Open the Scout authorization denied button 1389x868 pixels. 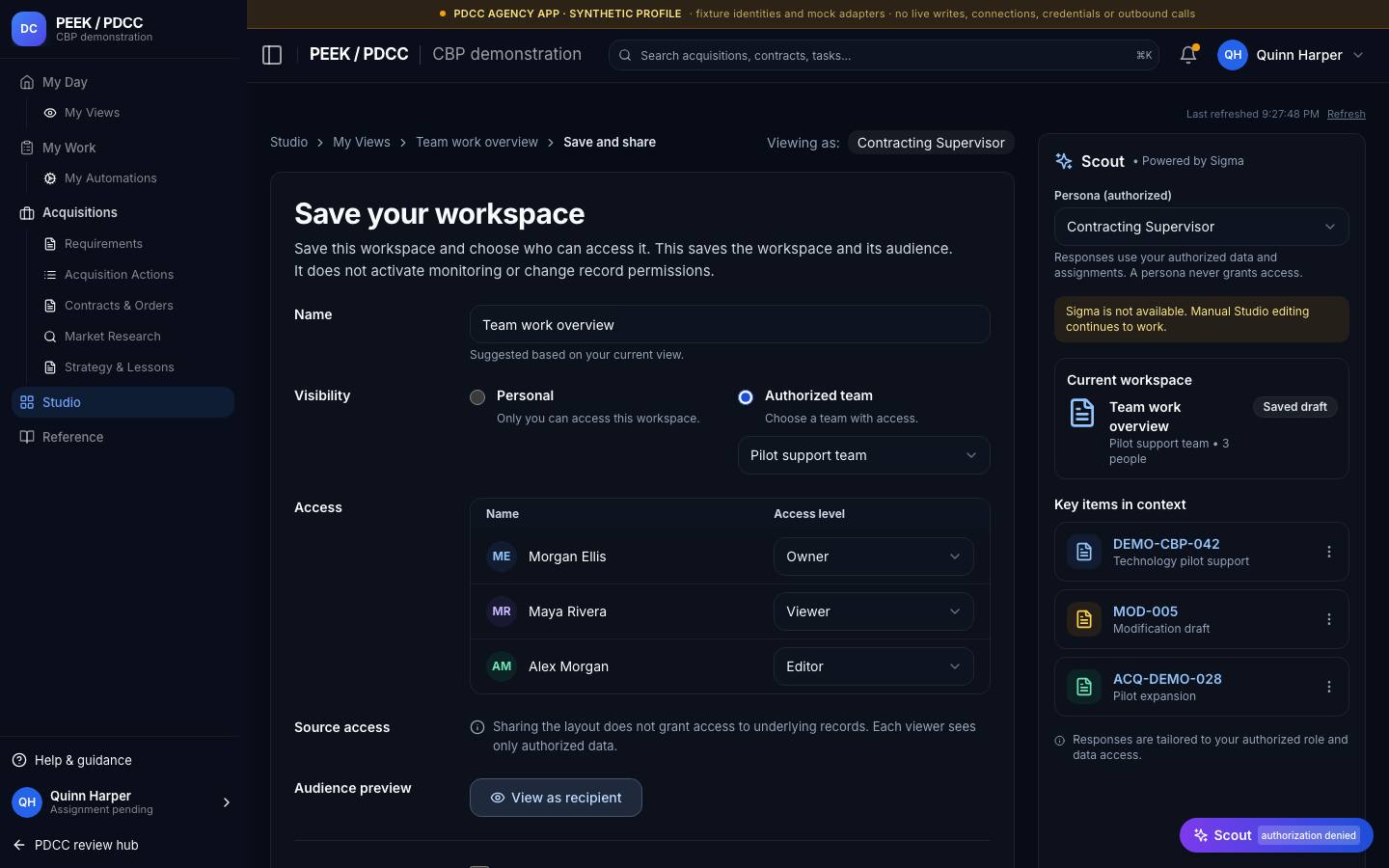pyautogui.click(x=1276, y=835)
